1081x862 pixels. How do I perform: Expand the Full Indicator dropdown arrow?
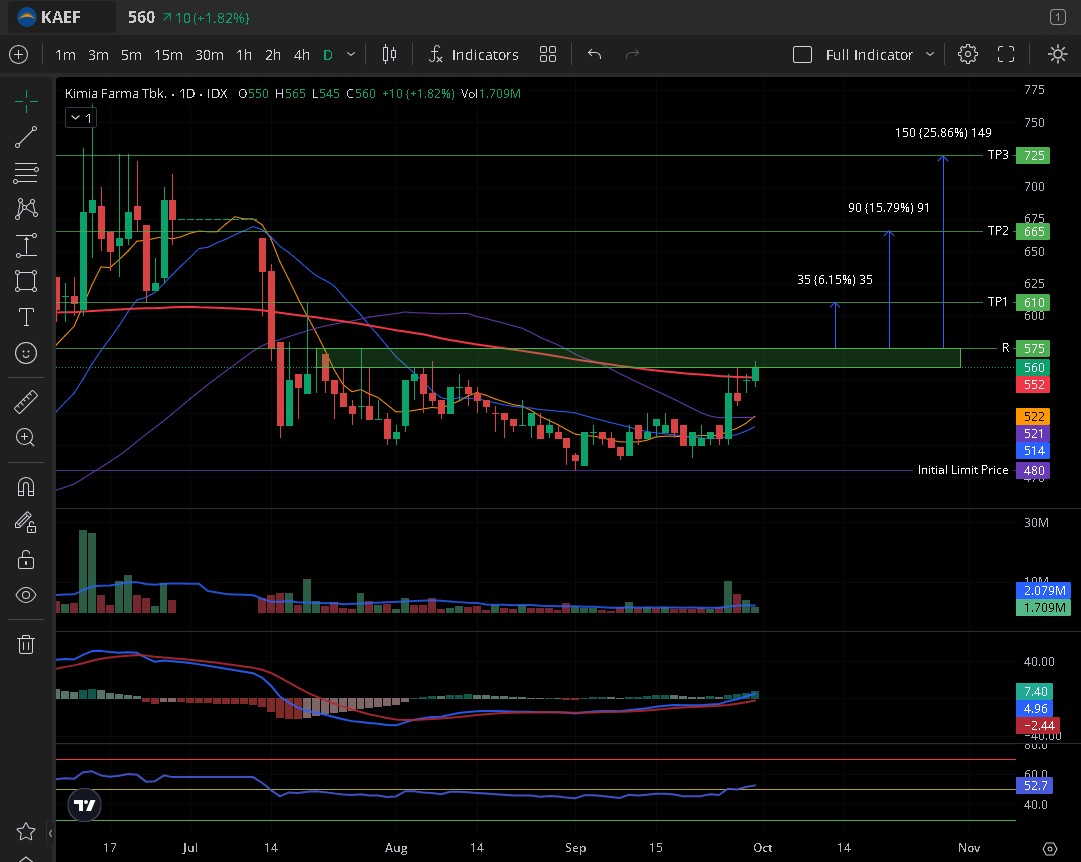930,55
